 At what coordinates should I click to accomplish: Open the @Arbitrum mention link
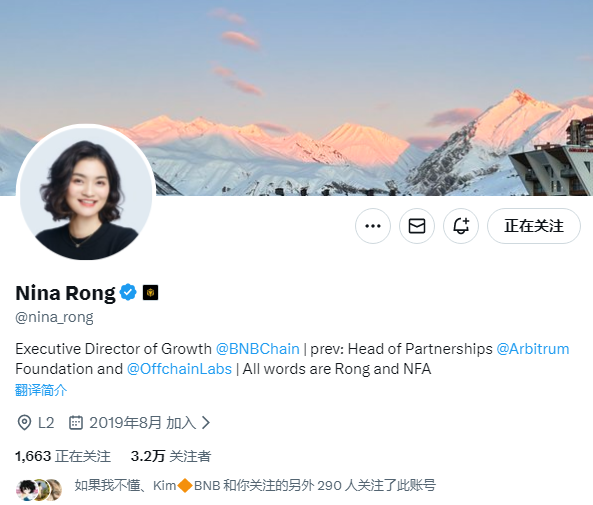(x=532, y=349)
